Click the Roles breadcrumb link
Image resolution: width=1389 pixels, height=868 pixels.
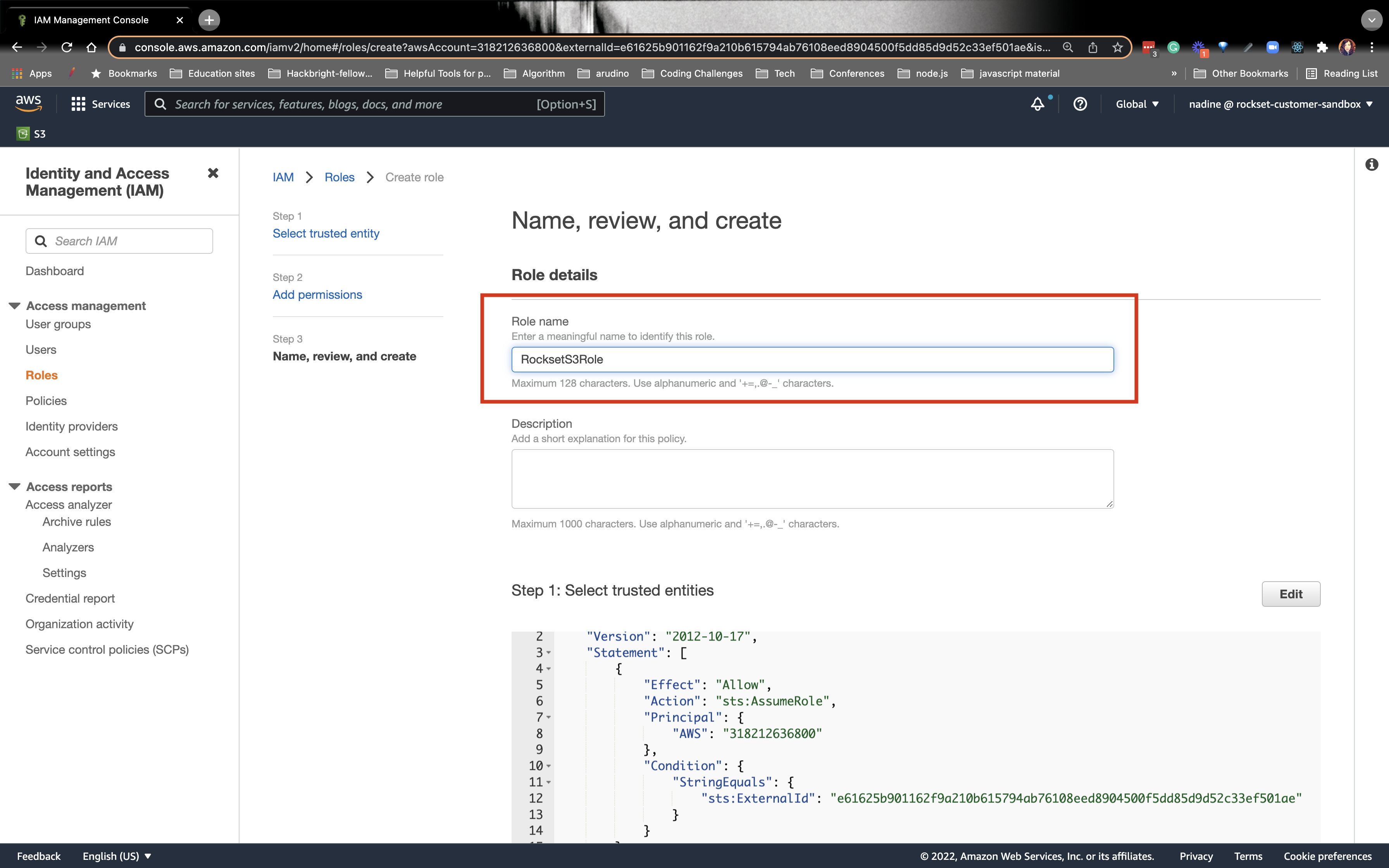[339, 177]
